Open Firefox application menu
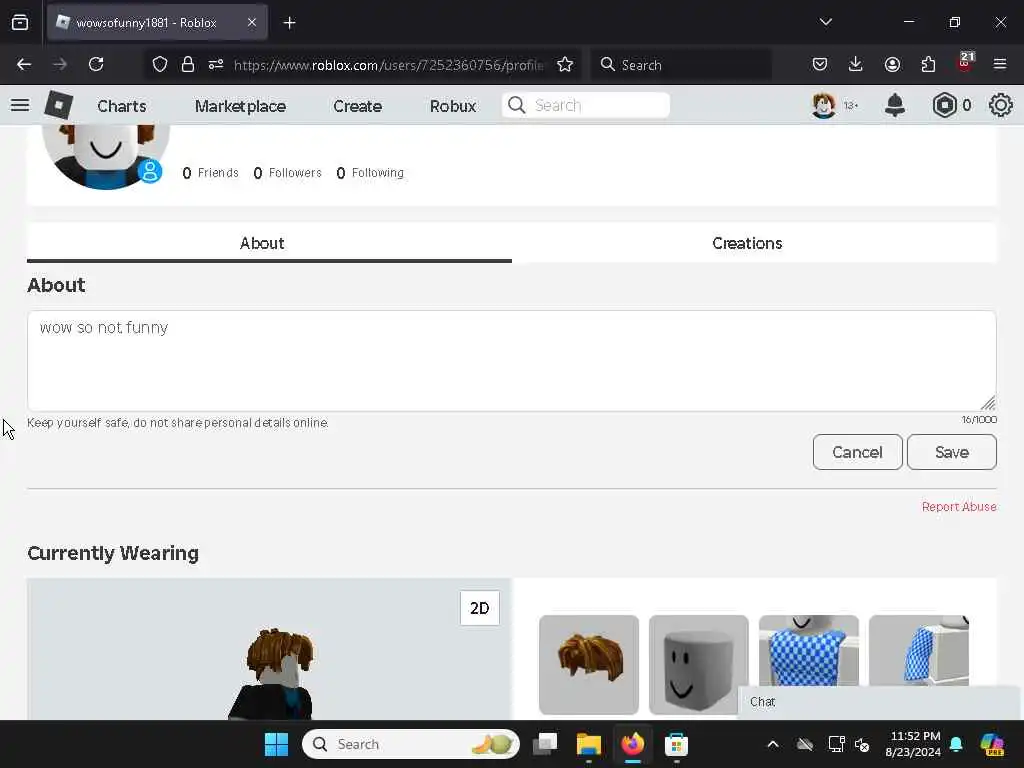 (x=1000, y=65)
